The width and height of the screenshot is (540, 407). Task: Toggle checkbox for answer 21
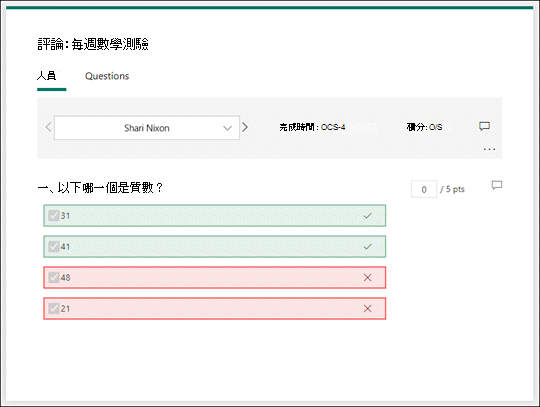click(54, 309)
